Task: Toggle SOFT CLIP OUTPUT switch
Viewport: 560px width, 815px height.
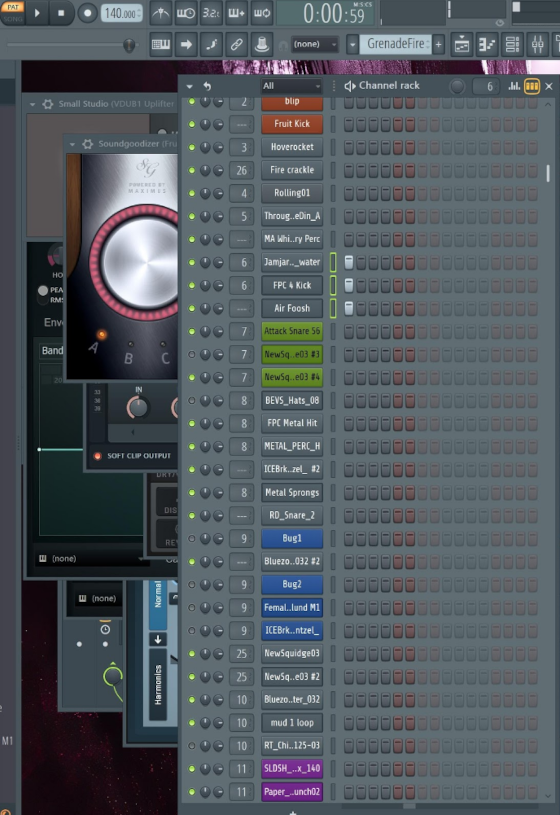Action: pos(97,456)
